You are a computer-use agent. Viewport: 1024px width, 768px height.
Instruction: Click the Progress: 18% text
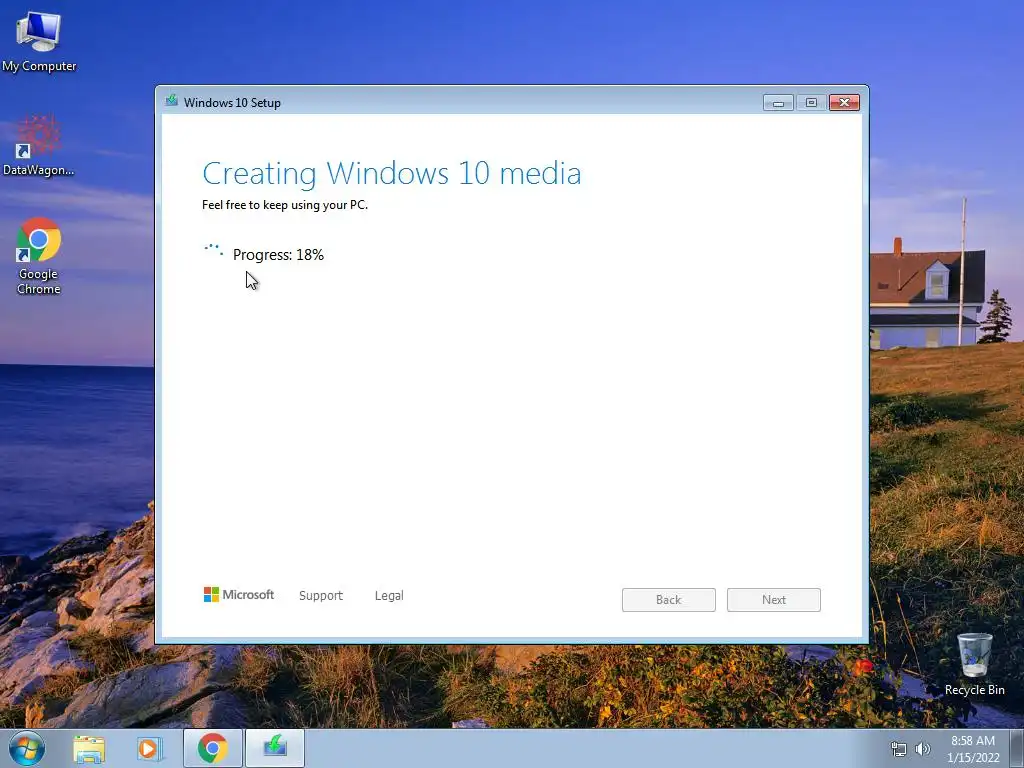278,255
